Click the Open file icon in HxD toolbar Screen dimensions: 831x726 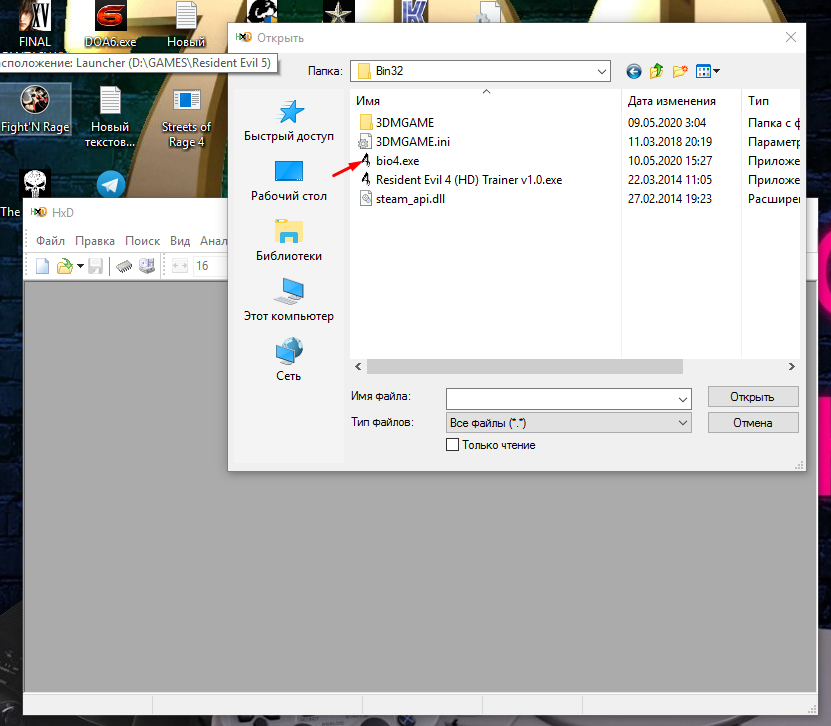tap(65, 266)
